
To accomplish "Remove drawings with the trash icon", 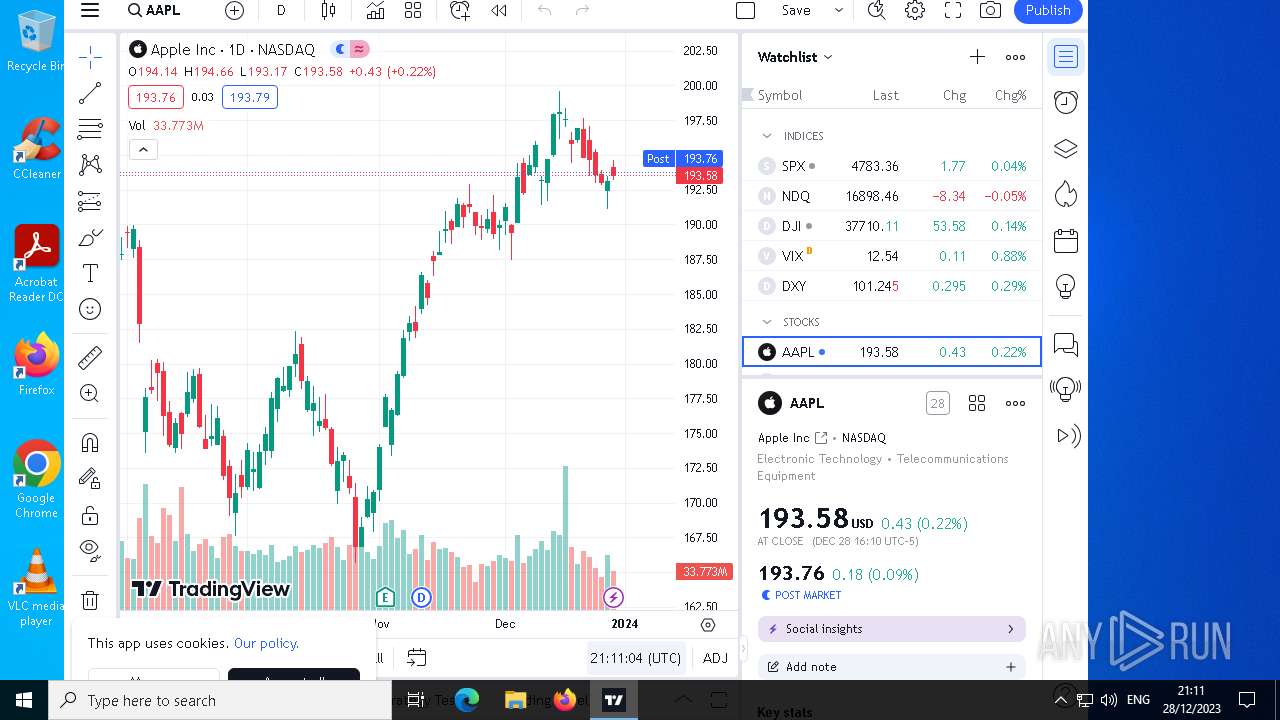I will tap(90, 600).
